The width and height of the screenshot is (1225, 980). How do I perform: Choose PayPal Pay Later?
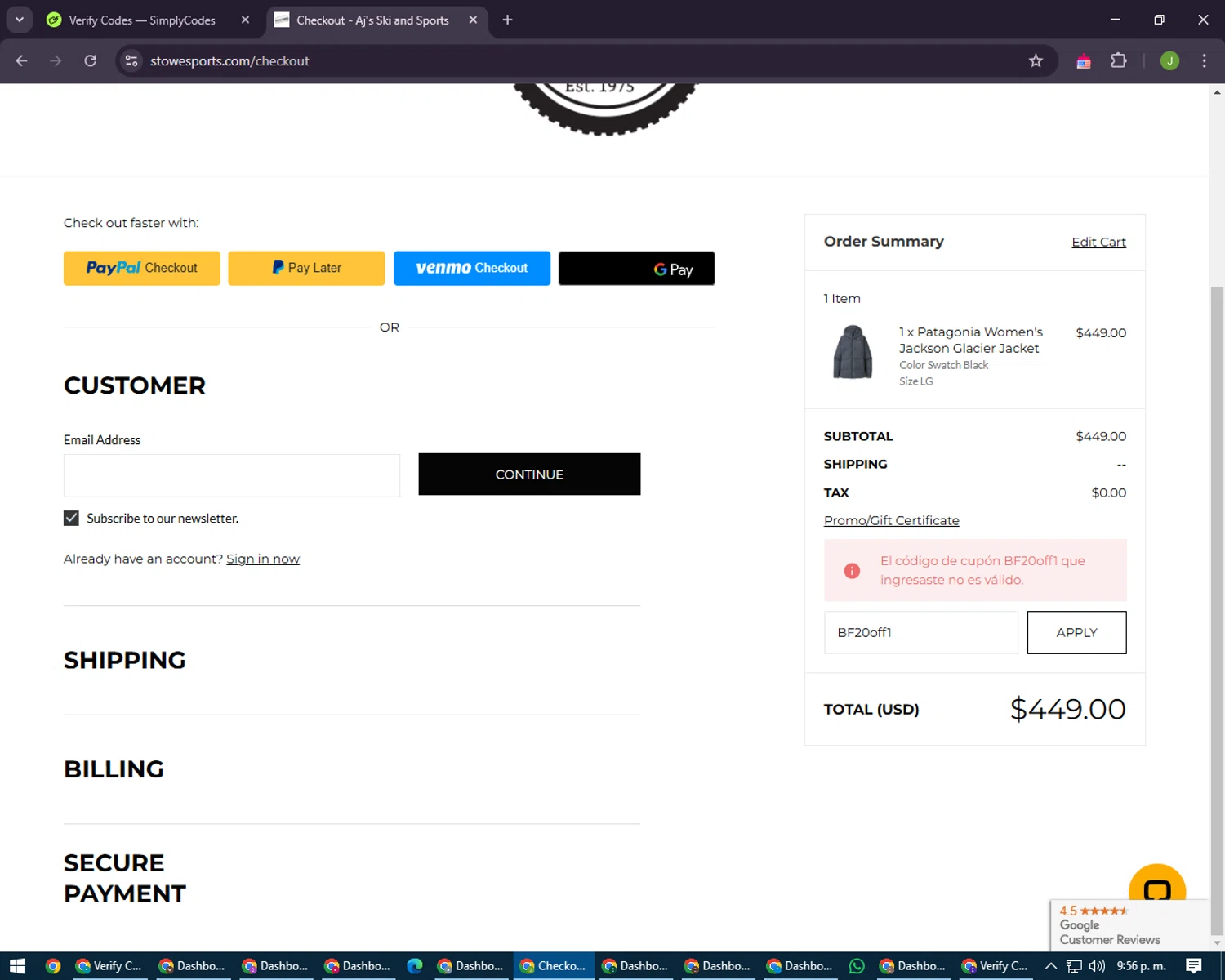(x=306, y=268)
